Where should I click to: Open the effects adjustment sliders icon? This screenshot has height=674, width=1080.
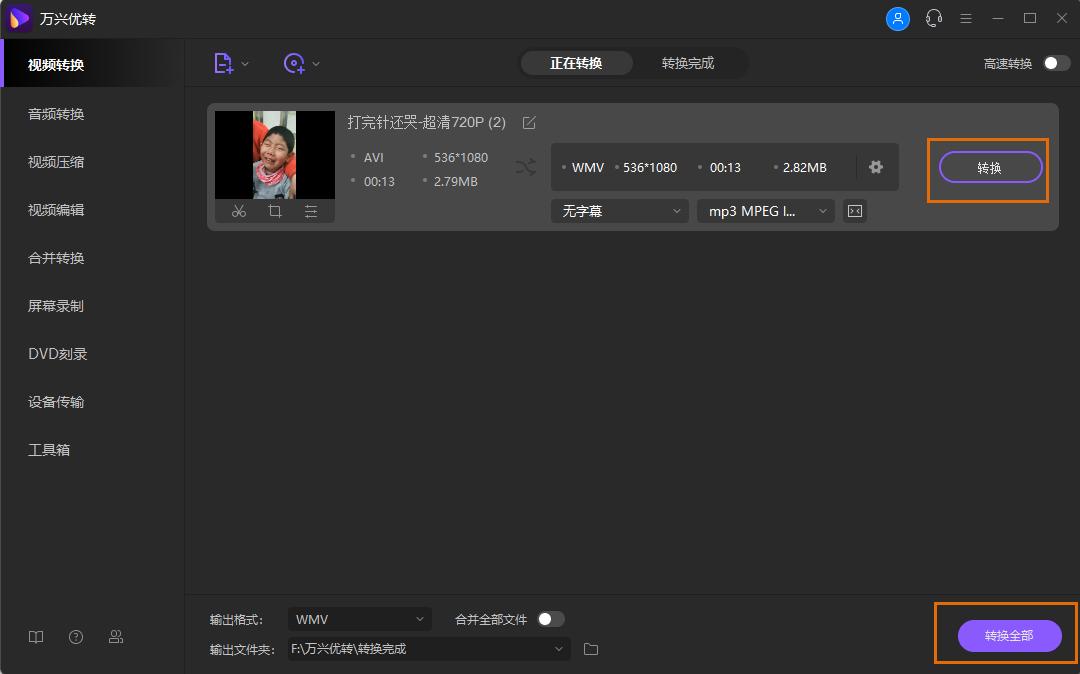(309, 211)
